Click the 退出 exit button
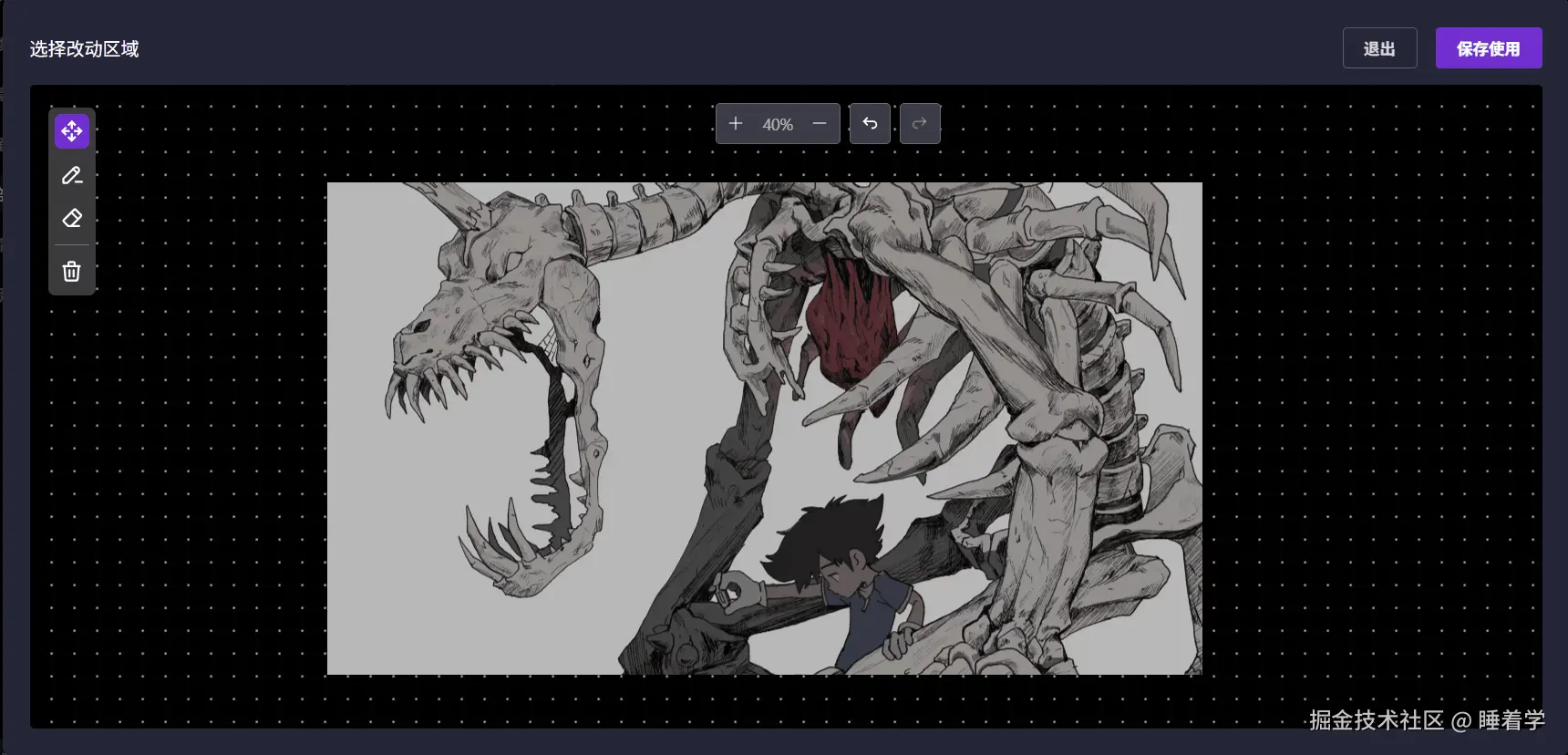 tap(1379, 48)
